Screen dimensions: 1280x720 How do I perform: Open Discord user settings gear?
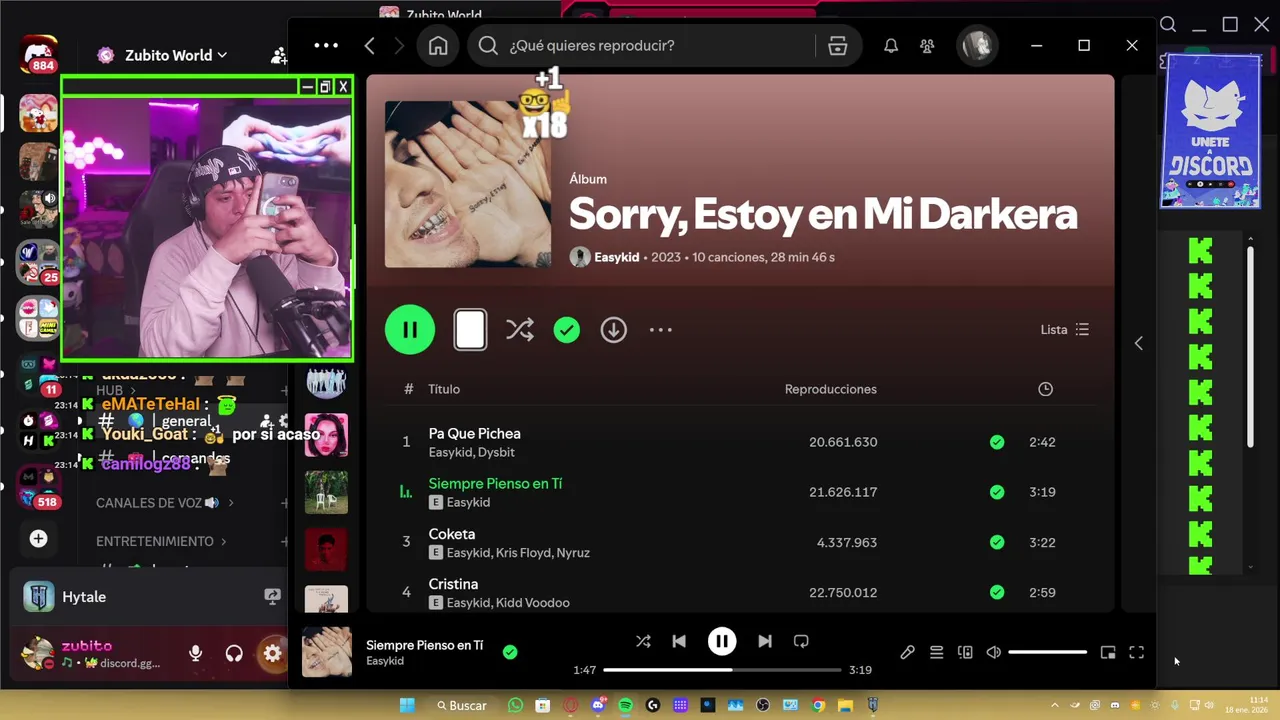[272, 654]
